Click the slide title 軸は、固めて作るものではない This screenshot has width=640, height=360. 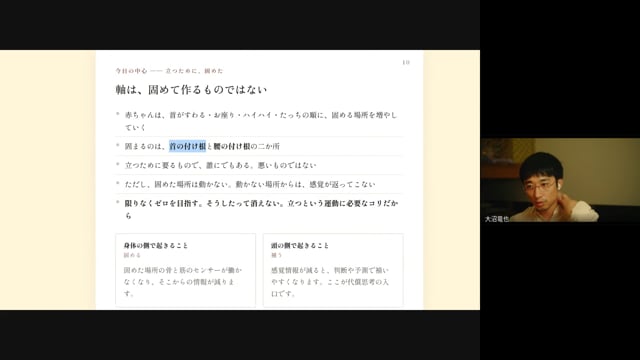(x=191, y=90)
